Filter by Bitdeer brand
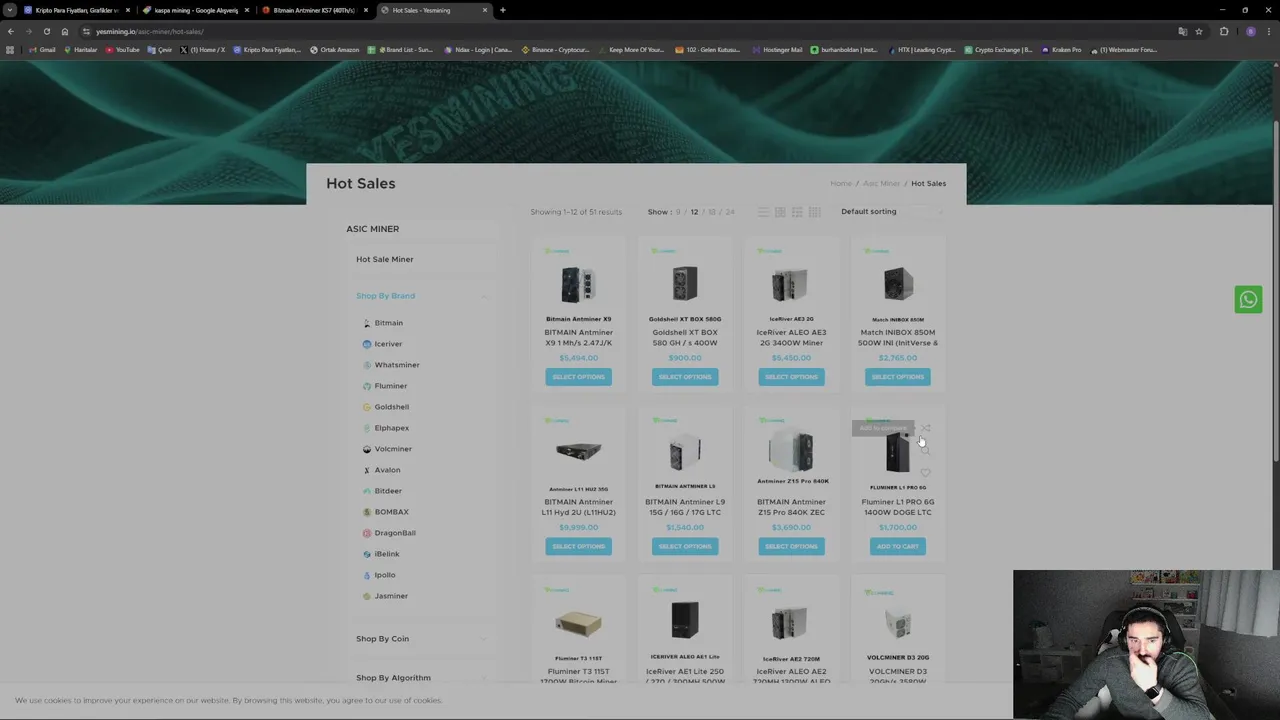Image resolution: width=1280 pixels, height=720 pixels. (x=388, y=491)
